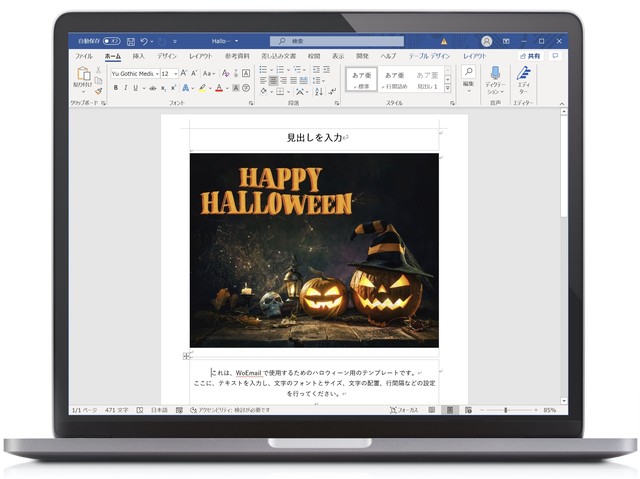The image size is (640, 479).
Task: Click the フォーカス focus mode button
Action: pos(404,410)
